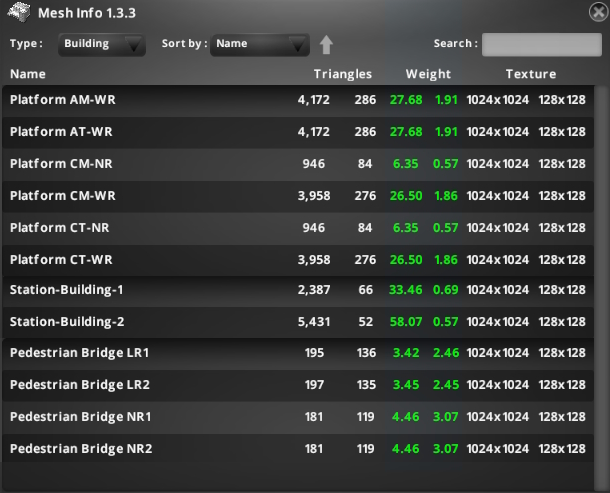
Task: Click the 2,387 triangle count
Action: point(314,290)
